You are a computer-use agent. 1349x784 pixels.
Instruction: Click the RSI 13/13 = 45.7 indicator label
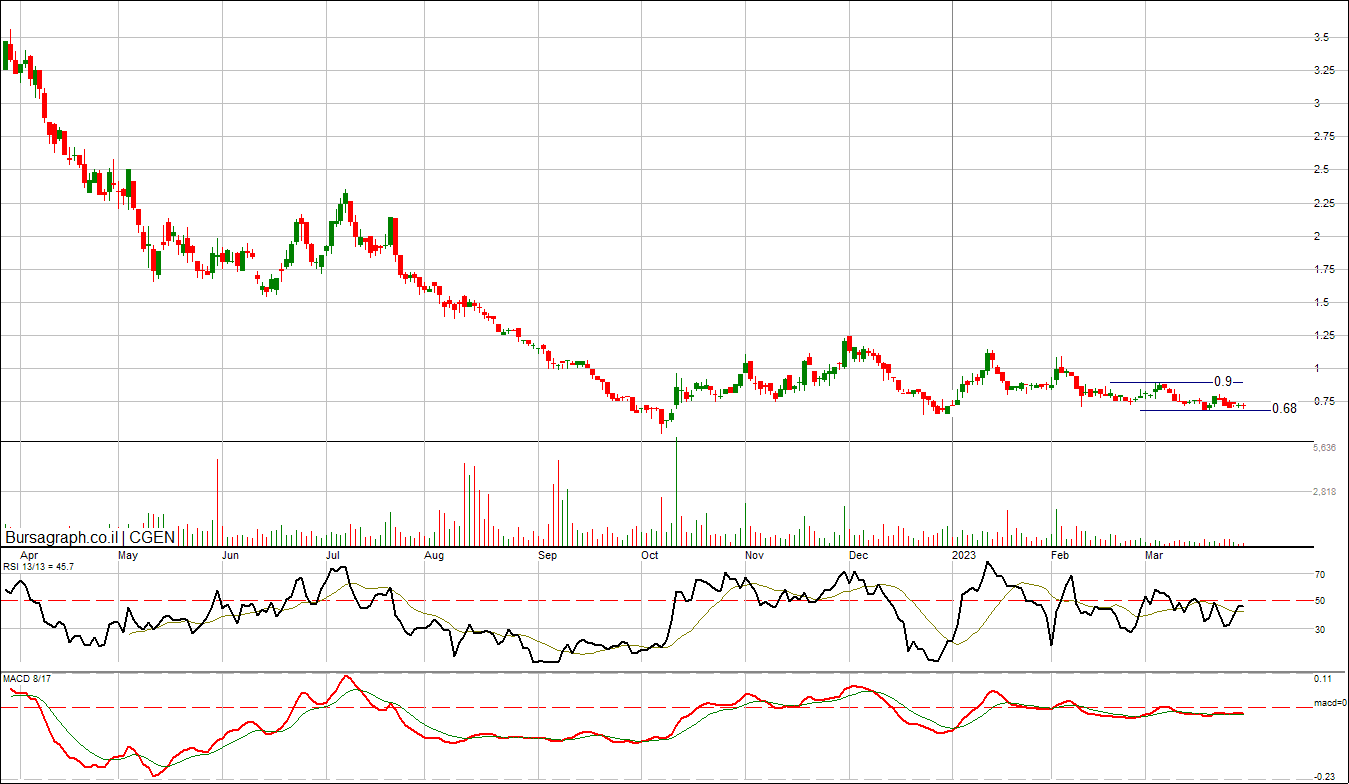coord(38,566)
